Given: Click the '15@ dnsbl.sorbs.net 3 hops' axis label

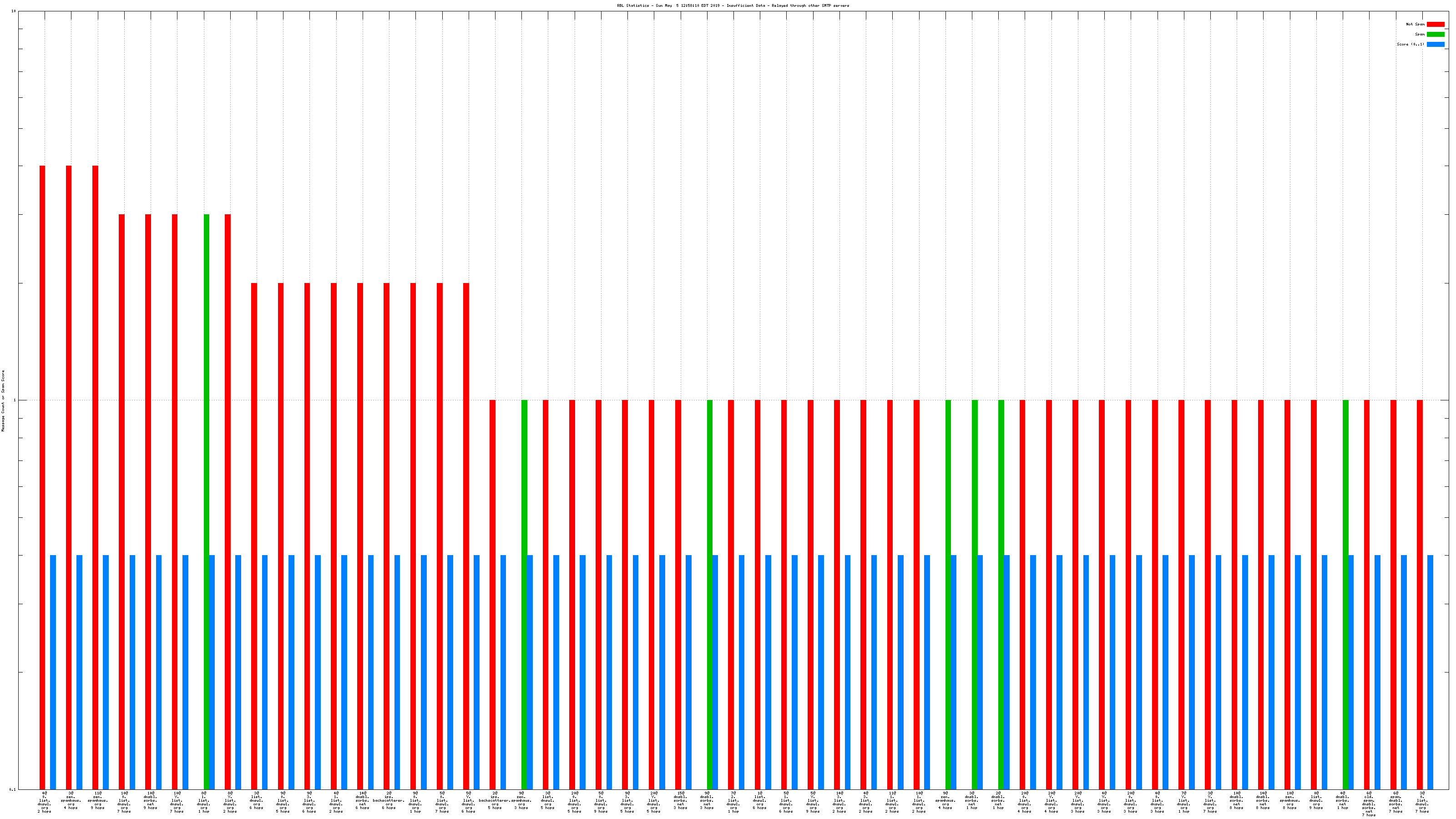Looking at the screenshot, I should (681, 800).
